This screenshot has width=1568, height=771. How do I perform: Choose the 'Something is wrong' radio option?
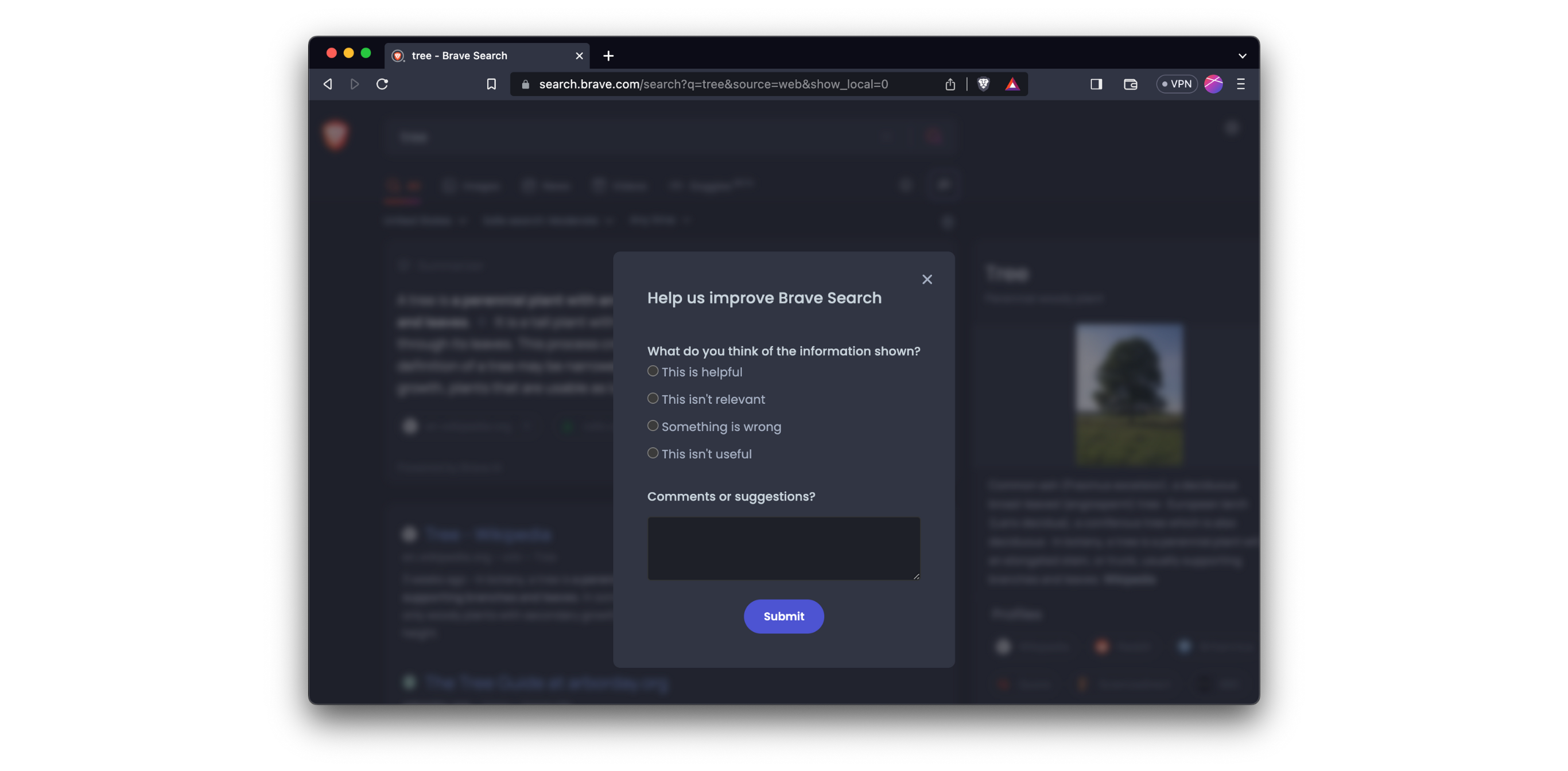point(653,426)
